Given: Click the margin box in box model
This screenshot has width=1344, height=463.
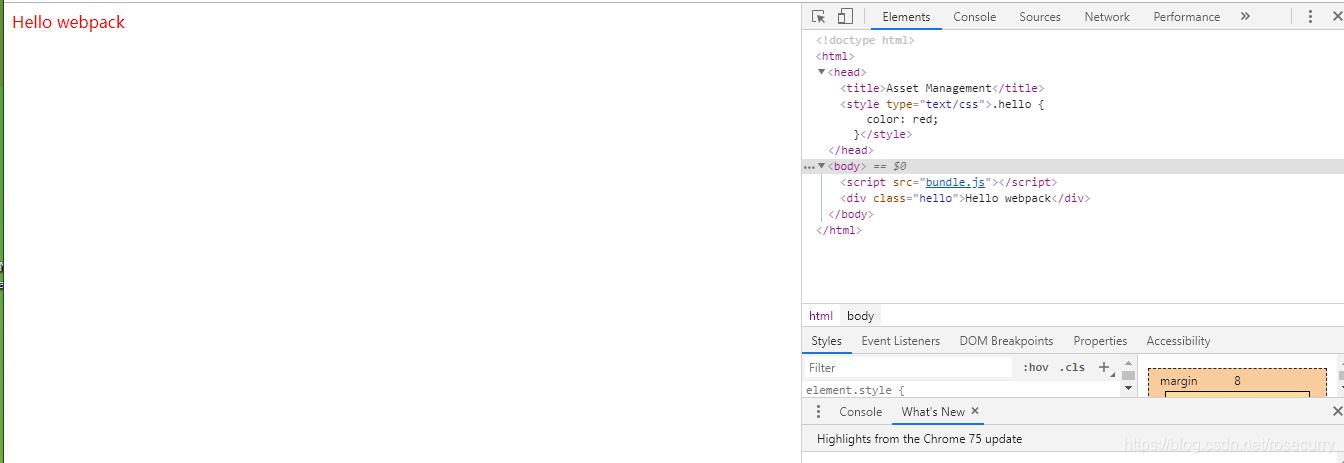Looking at the screenshot, I should 1237,380.
